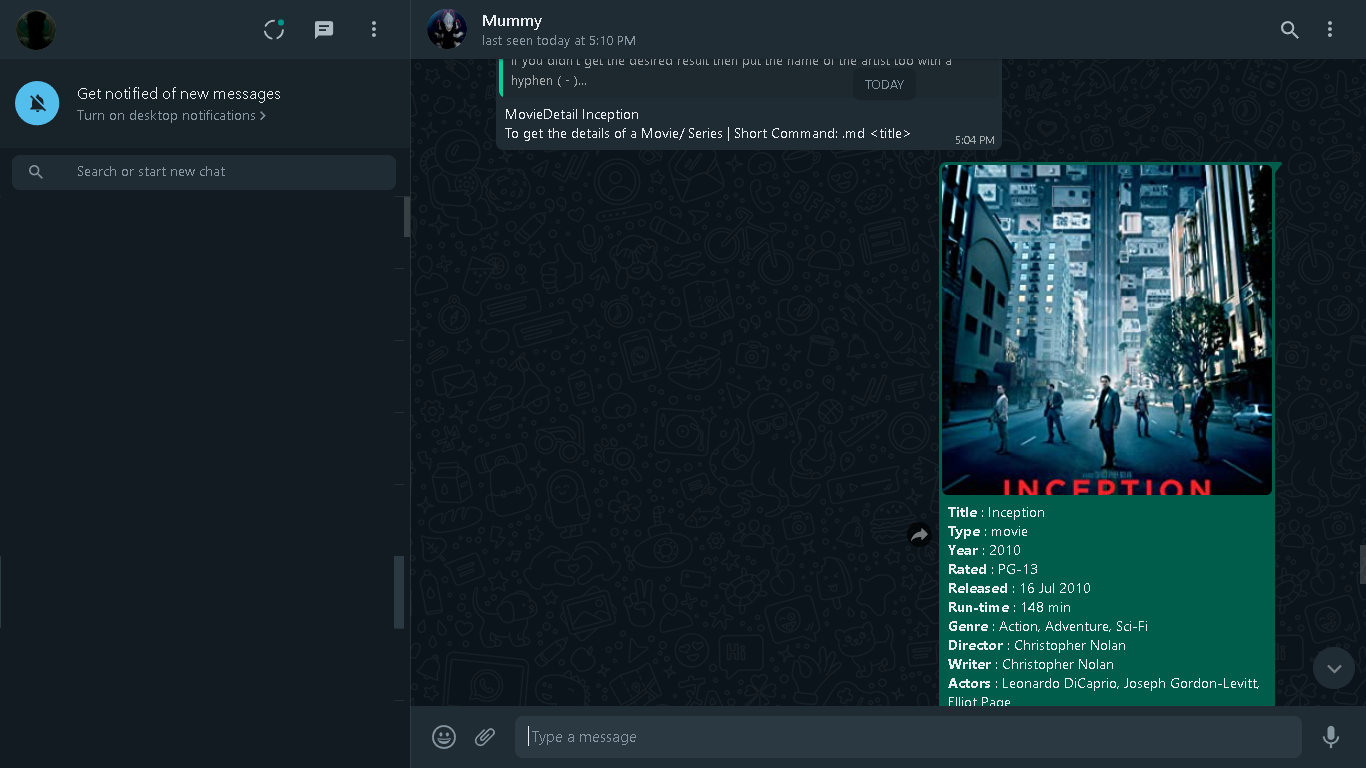Click 'last seen today at 5:10 PM' text
The height and width of the screenshot is (768, 1366).
(x=559, y=41)
